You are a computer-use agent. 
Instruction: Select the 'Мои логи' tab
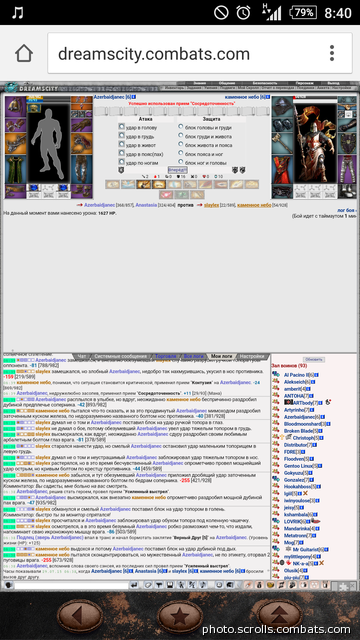pos(222,356)
